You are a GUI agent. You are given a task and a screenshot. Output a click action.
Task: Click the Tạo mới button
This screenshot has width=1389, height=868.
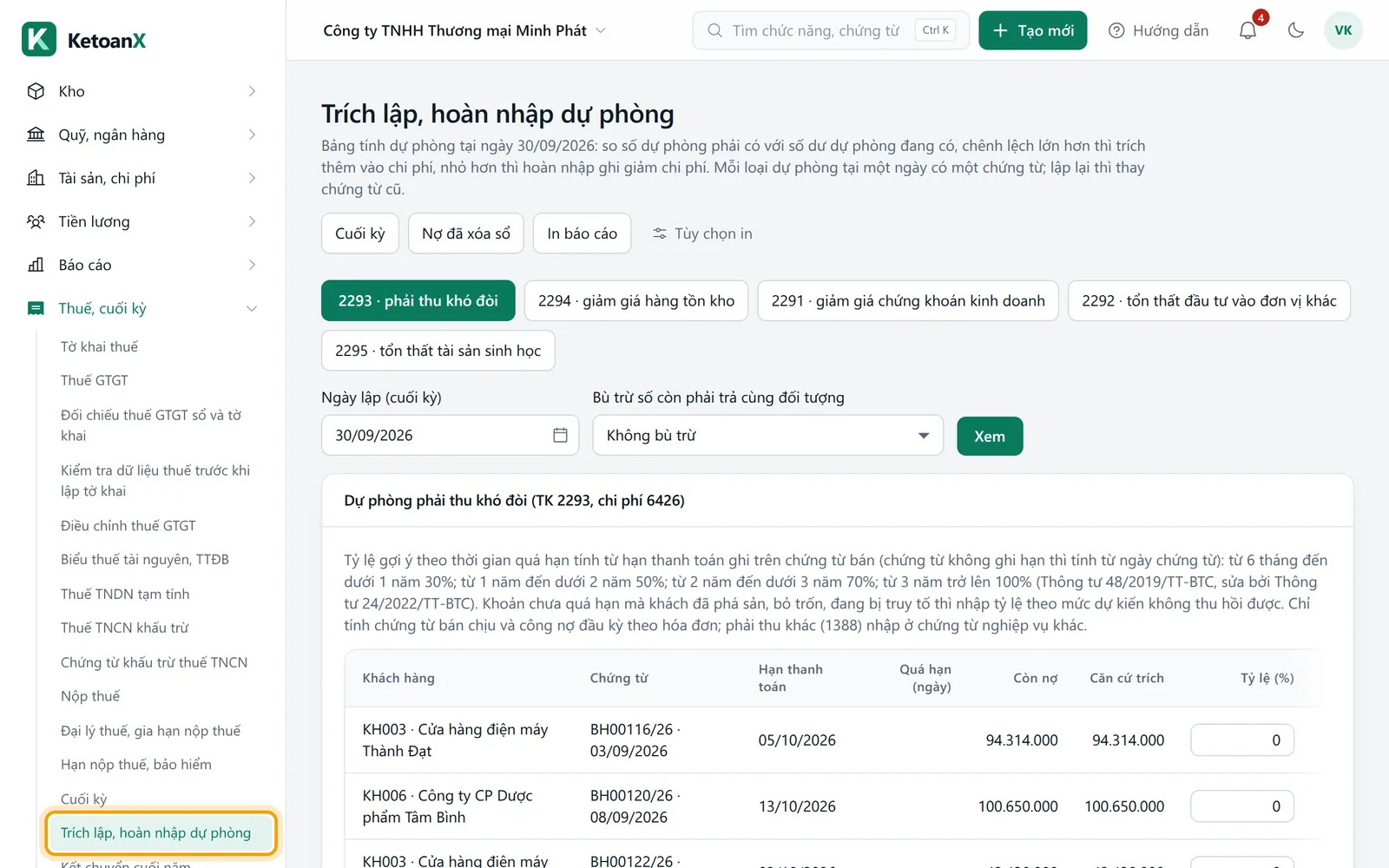1033,30
